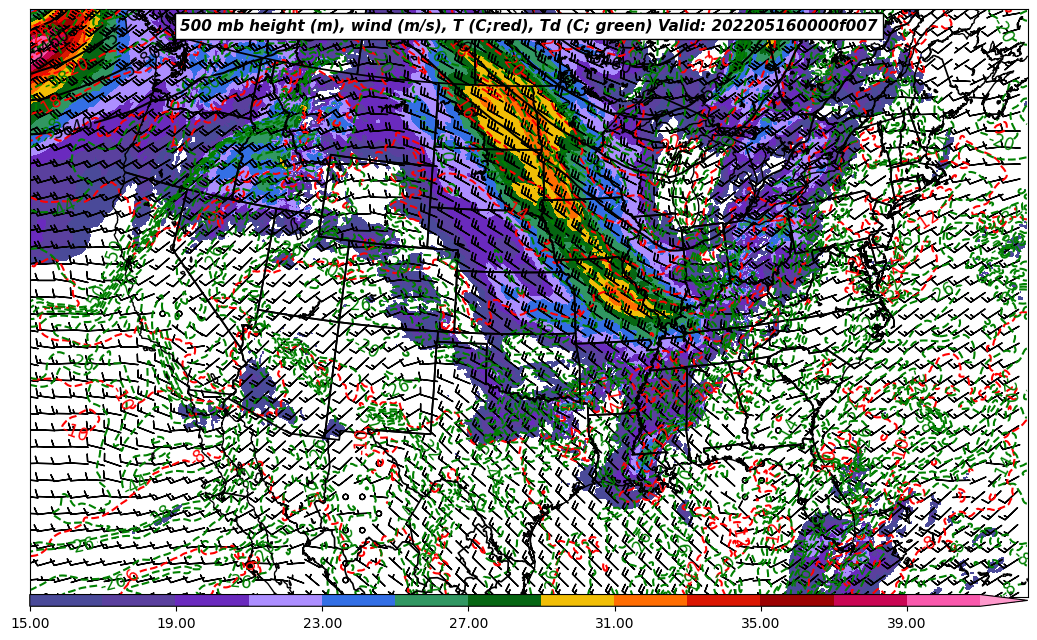Viewport: 1037px width, 640px height.
Task: Select the 23.00 colorbar tick label
Action: tap(322, 623)
